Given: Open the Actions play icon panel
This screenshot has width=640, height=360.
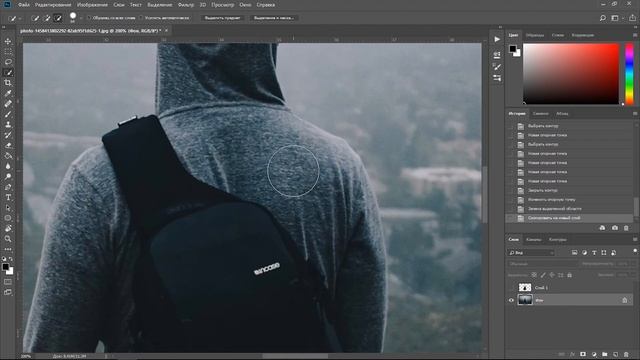Looking at the screenshot, I should click(497, 40).
